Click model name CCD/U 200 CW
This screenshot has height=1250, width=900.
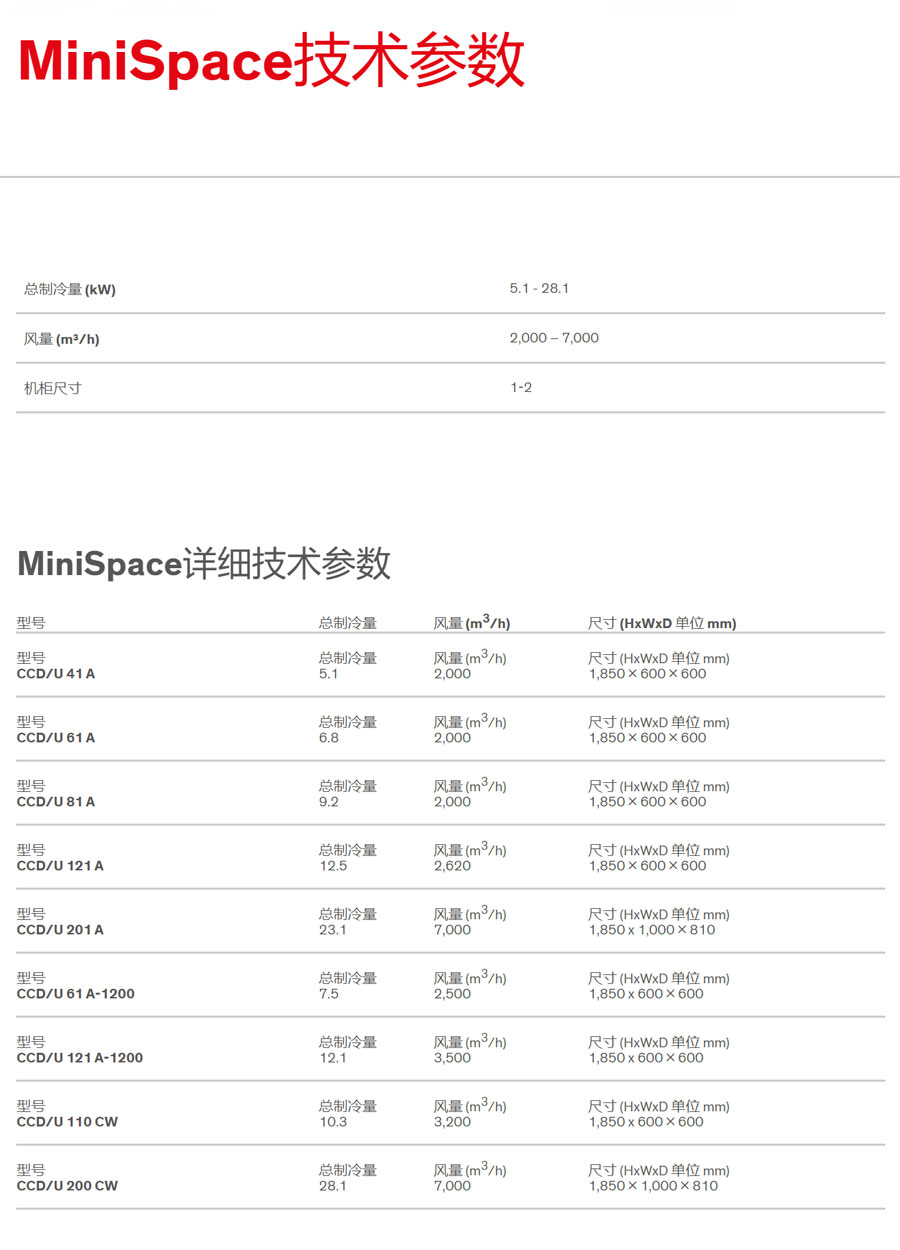(x=67, y=1186)
